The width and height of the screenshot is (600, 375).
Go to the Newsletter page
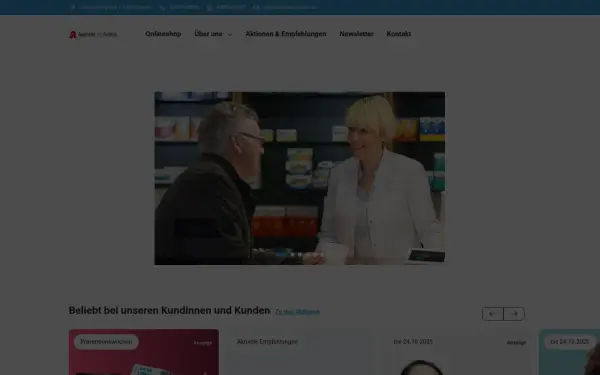click(356, 34)
